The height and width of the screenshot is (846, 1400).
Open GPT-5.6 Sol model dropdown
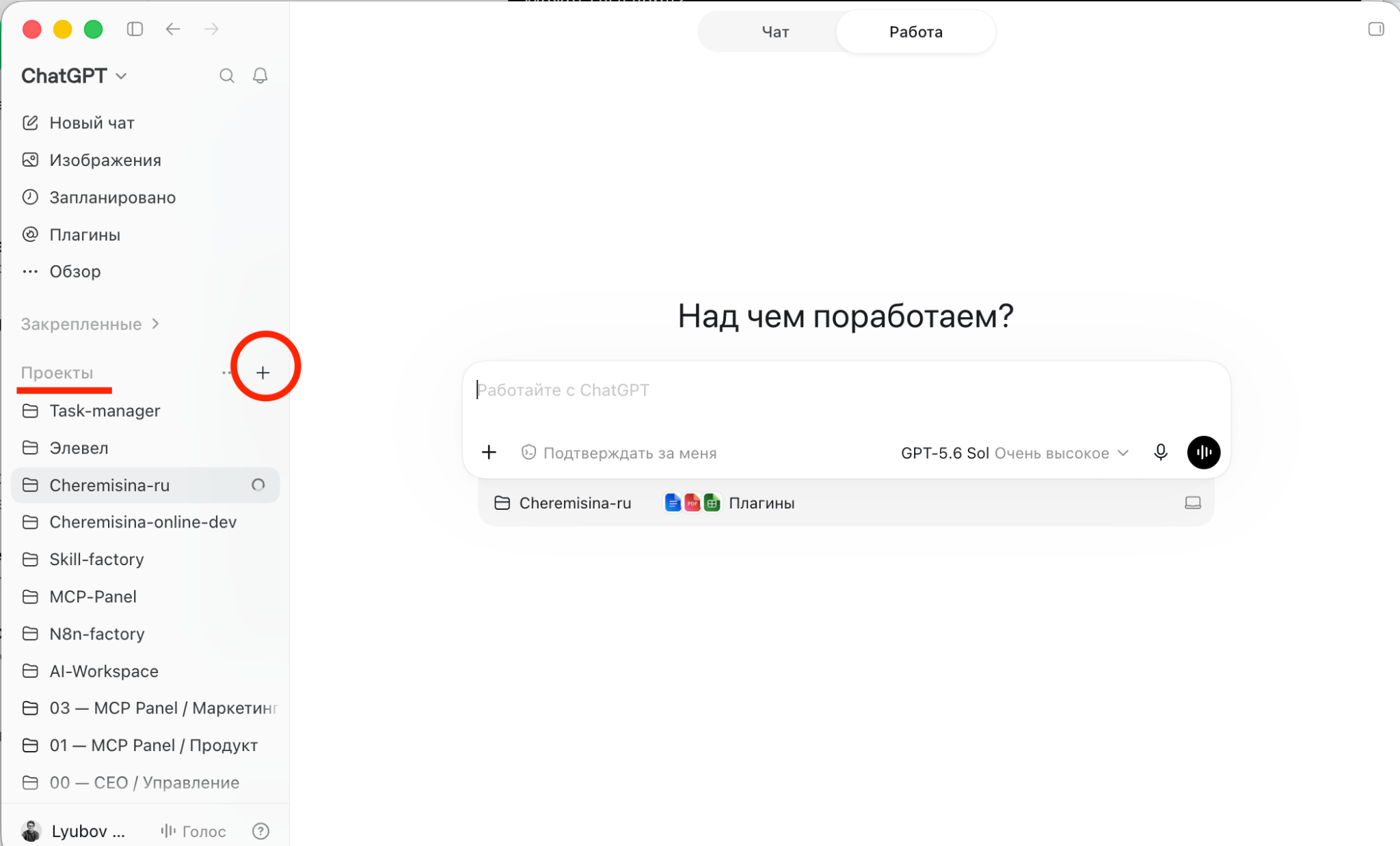(1014, 453)
